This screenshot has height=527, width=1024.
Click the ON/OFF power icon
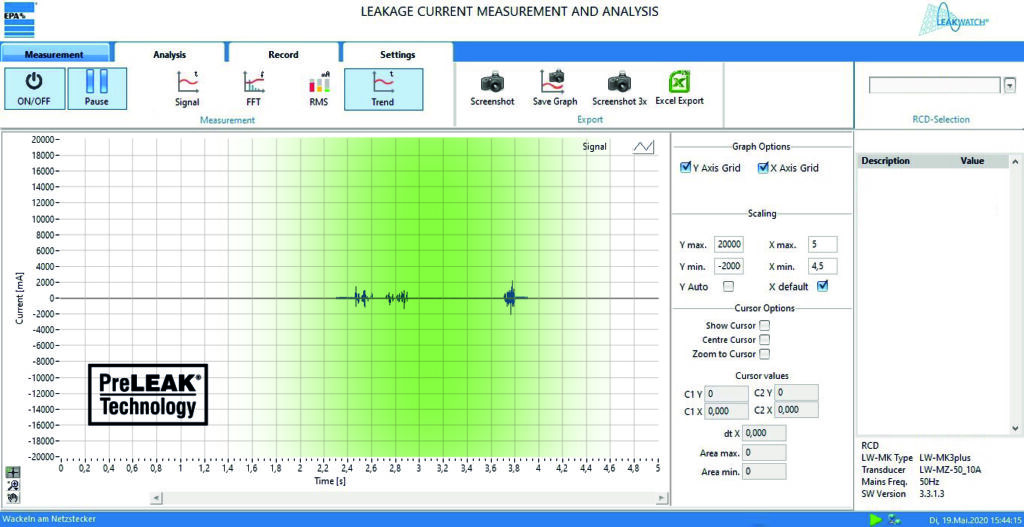33,82
